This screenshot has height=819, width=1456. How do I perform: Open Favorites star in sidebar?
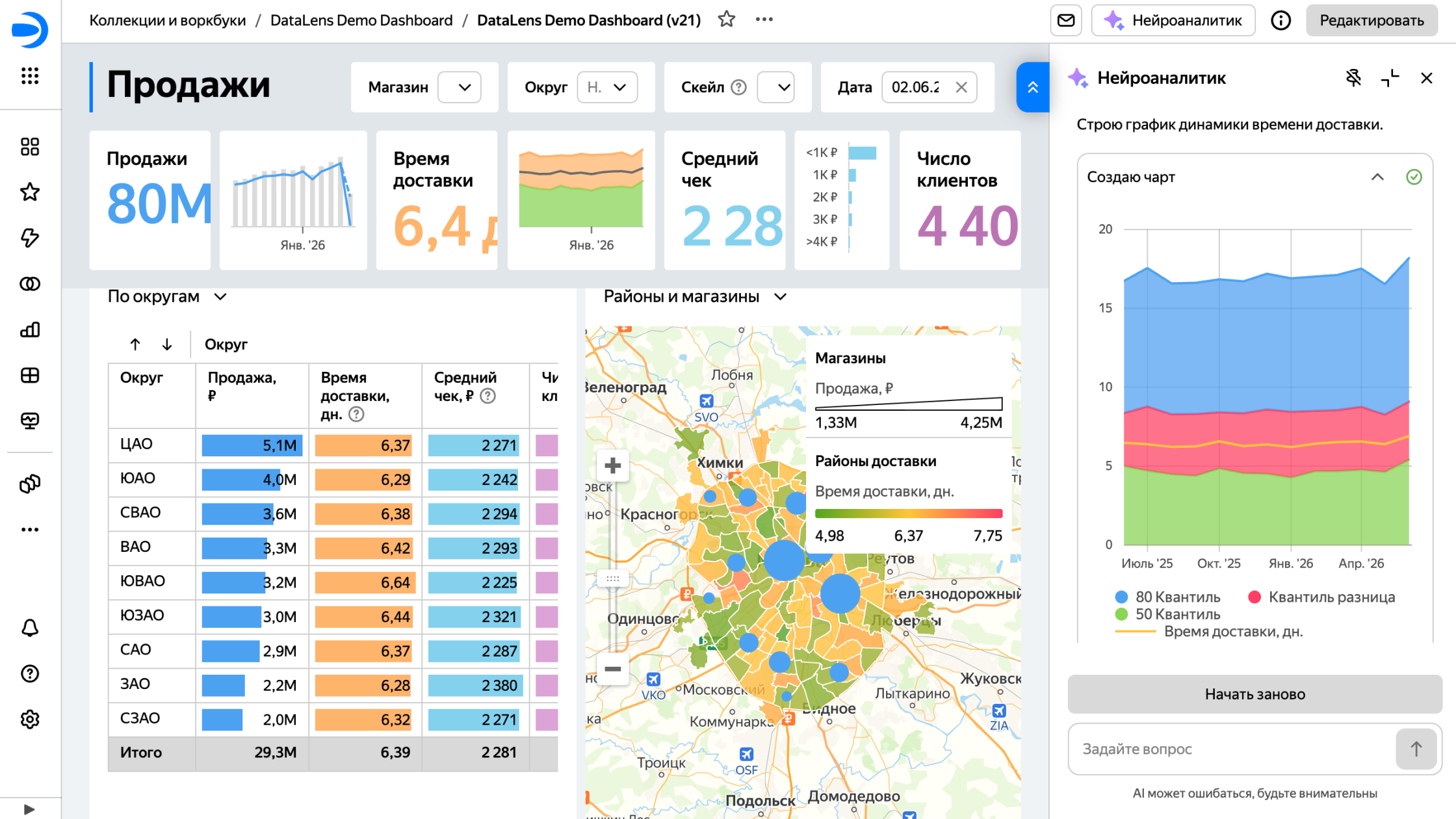coord(30,192)
